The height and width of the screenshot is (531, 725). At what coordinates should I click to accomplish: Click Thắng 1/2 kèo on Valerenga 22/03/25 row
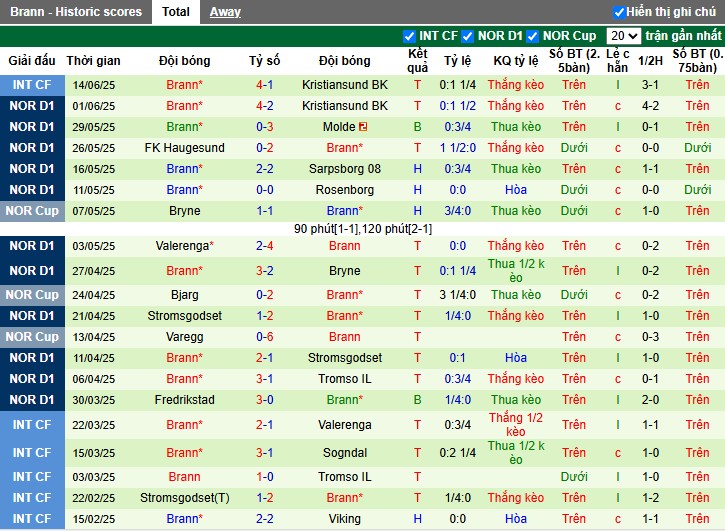tap(516, 425)
